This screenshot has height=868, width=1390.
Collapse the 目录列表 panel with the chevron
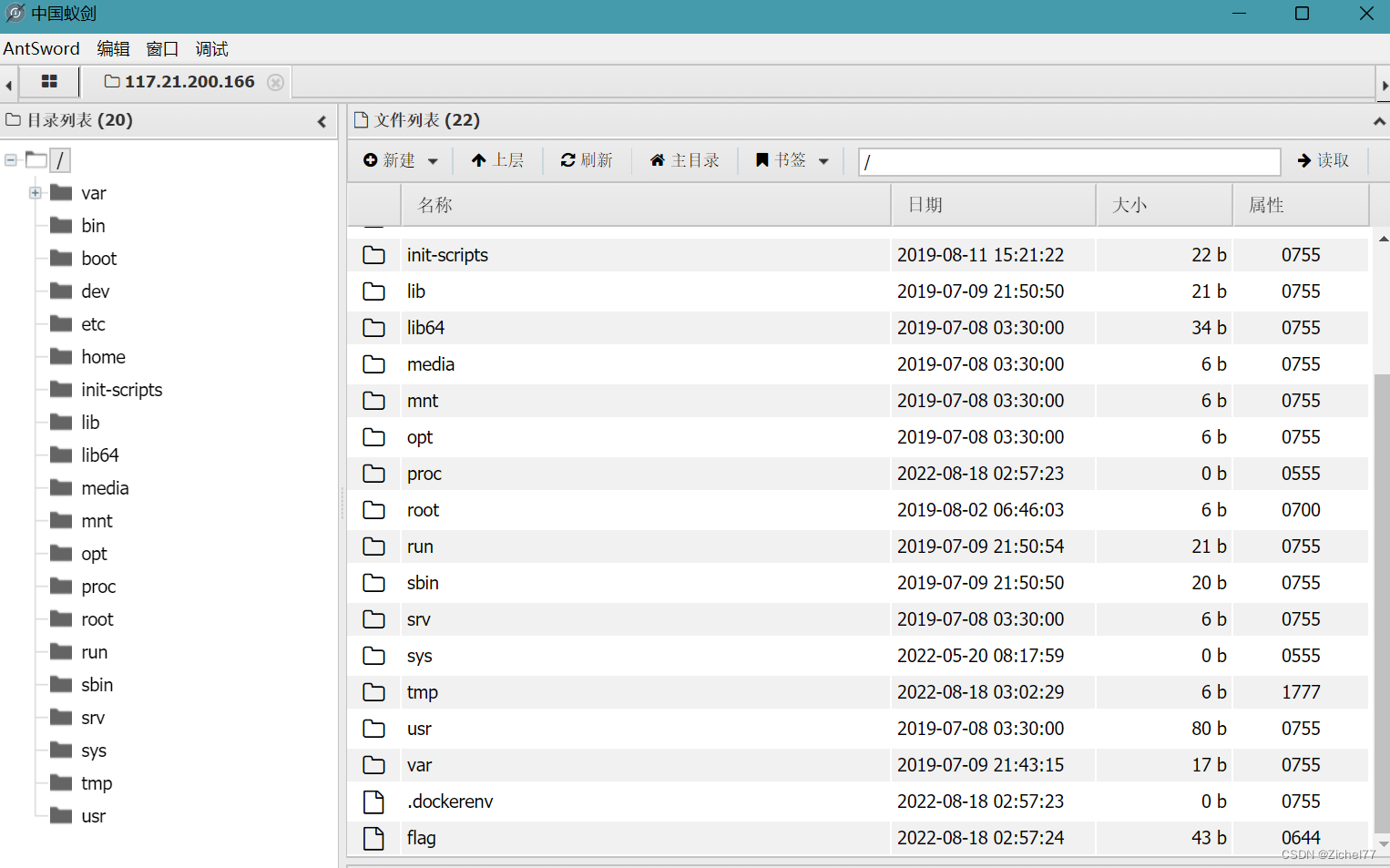point(322,120)
